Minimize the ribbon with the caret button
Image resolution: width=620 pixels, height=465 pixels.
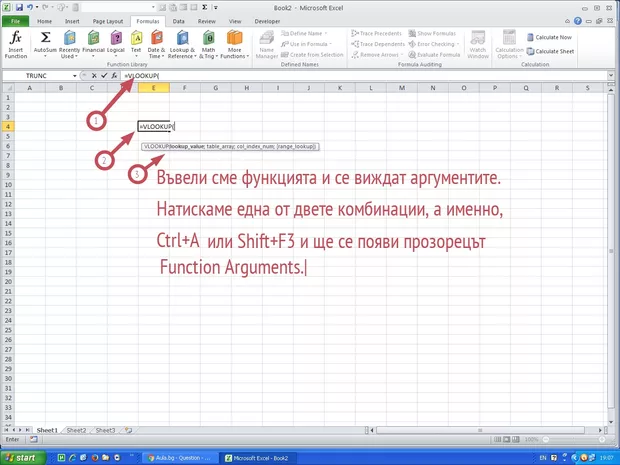pos(567,21)
